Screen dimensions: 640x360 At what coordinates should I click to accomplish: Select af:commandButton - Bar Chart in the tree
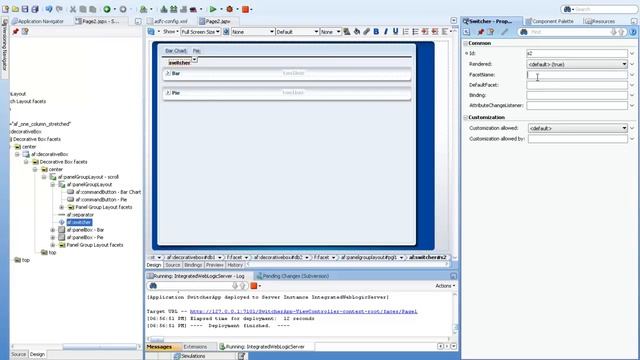tap(108, 192)
